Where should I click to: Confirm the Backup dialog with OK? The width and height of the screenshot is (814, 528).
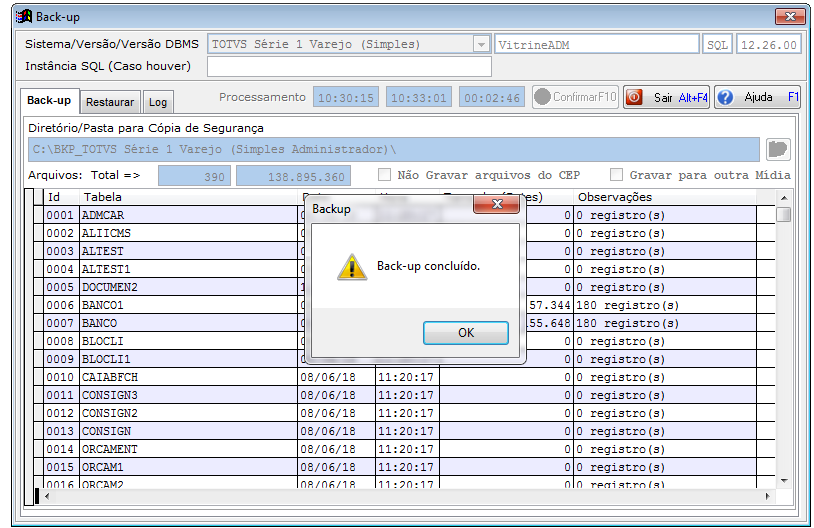(466, 333)
